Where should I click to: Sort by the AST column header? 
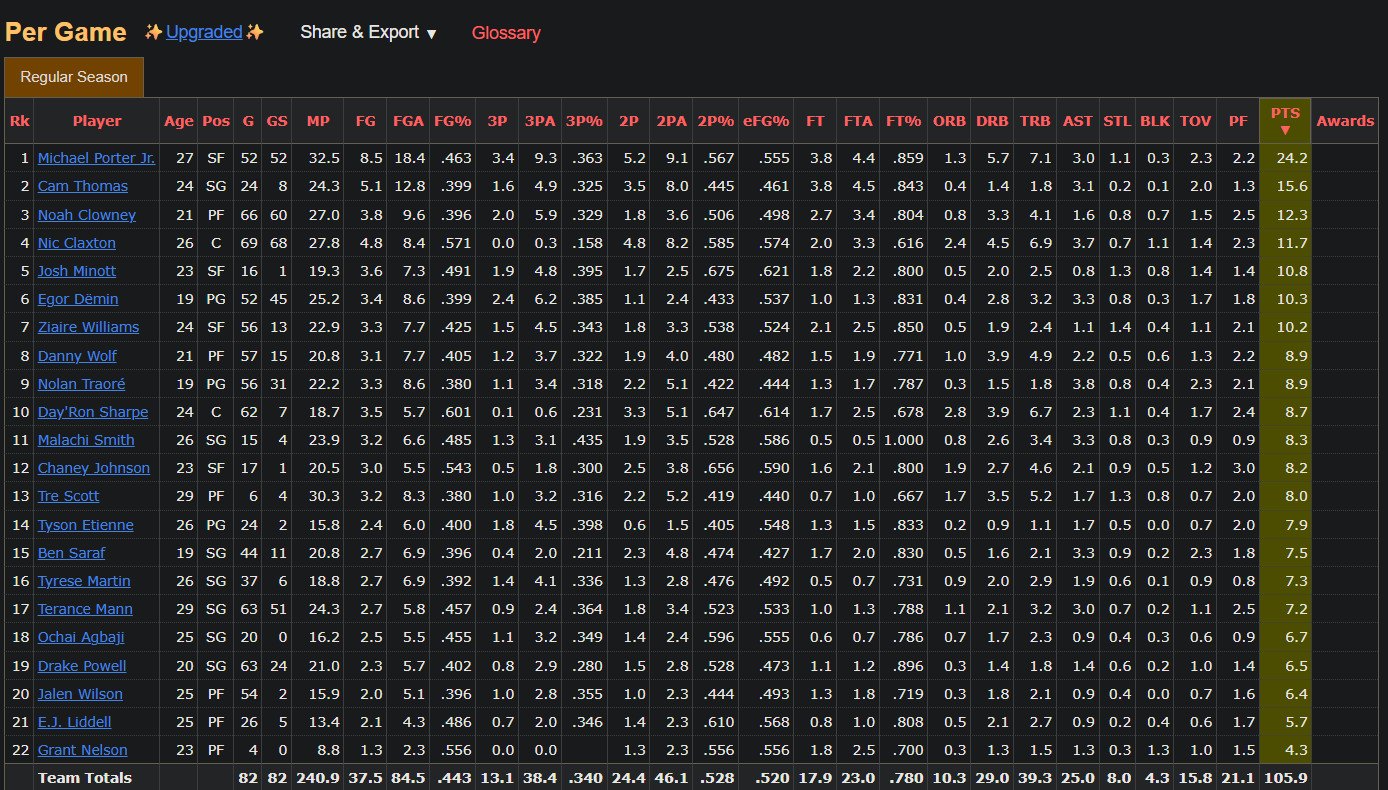[x=1078, y=121]
